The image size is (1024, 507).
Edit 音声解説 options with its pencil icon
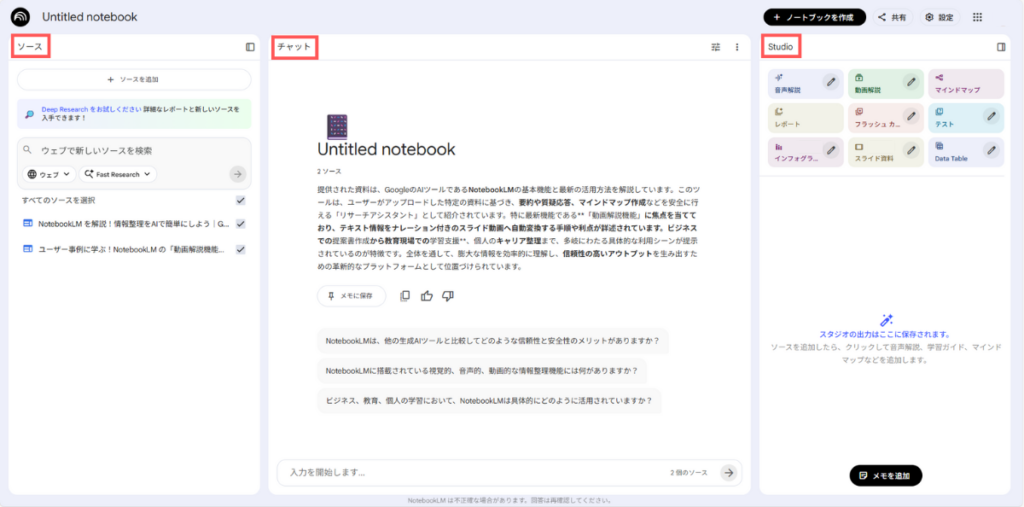point(830,83)
